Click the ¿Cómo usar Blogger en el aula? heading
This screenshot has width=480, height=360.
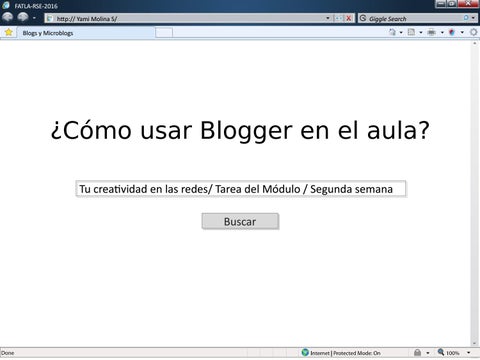[240, 130]
